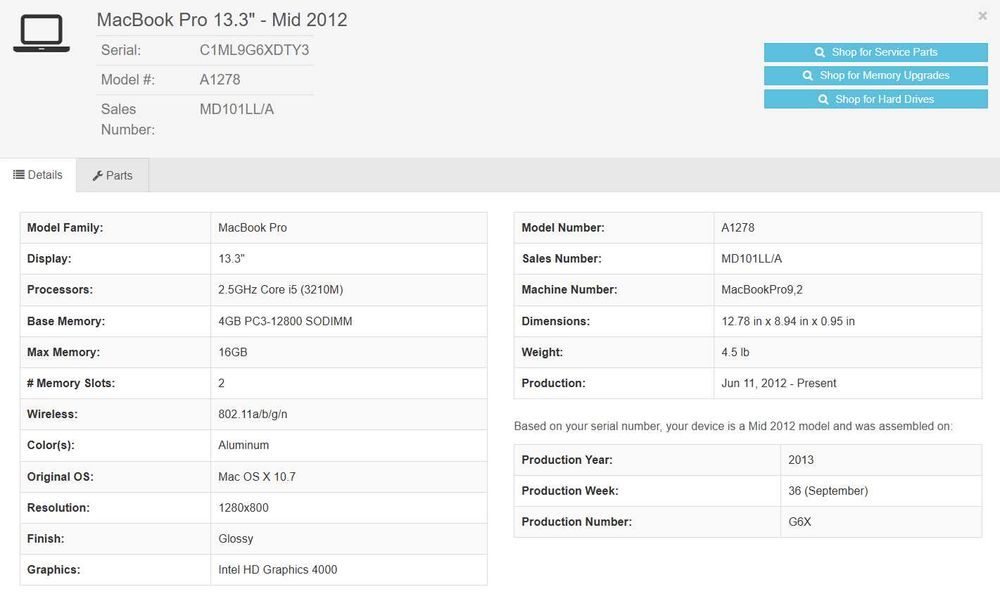The width and height of the screenshot is (1000, 592).
Task: Click the Model Family value MacBook Pro
Action: point(253,228)
